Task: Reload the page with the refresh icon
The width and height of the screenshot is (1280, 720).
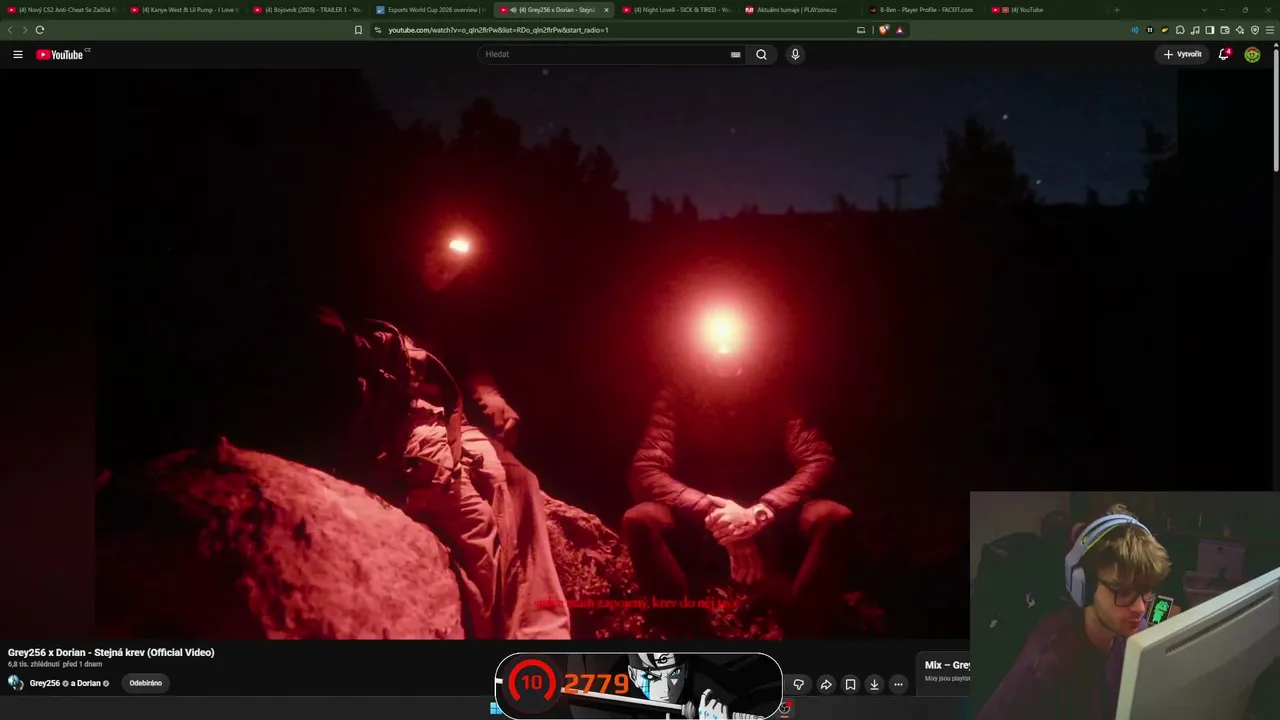Action: 40,30
